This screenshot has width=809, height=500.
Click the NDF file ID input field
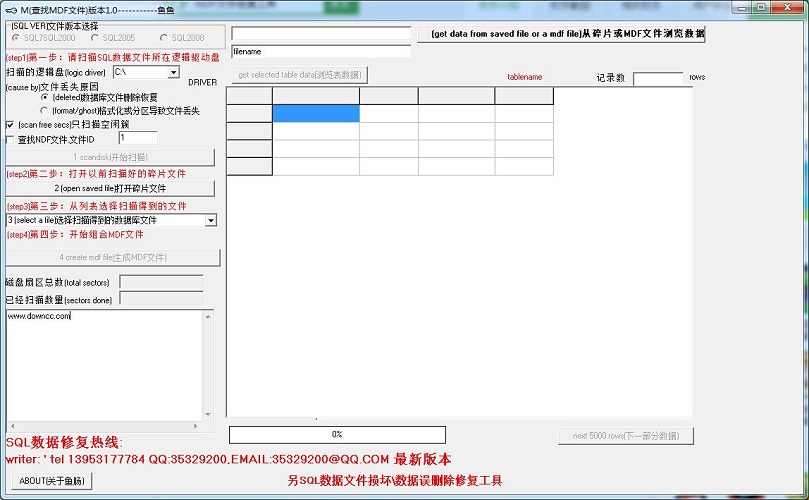point(138,138)
